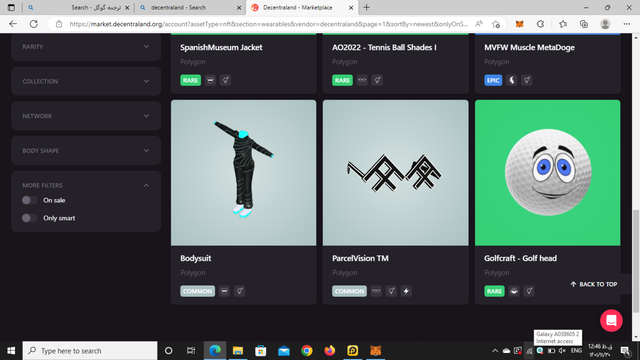Image resolution: width=640 pixels, height=360 pixels.
Task: Open browser Collections icon
Action: coord(584,24)
